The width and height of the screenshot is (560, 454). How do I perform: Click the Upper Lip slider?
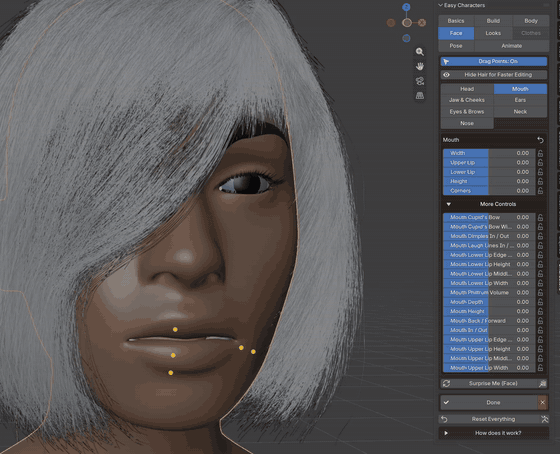click(489, 163)
